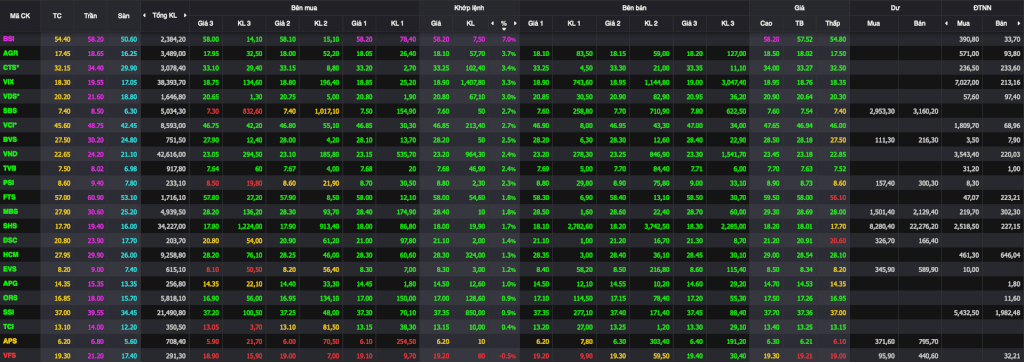Click the right arrow beside Tổng KL
Screen dimensions: 1024x362
coord(185,15)
